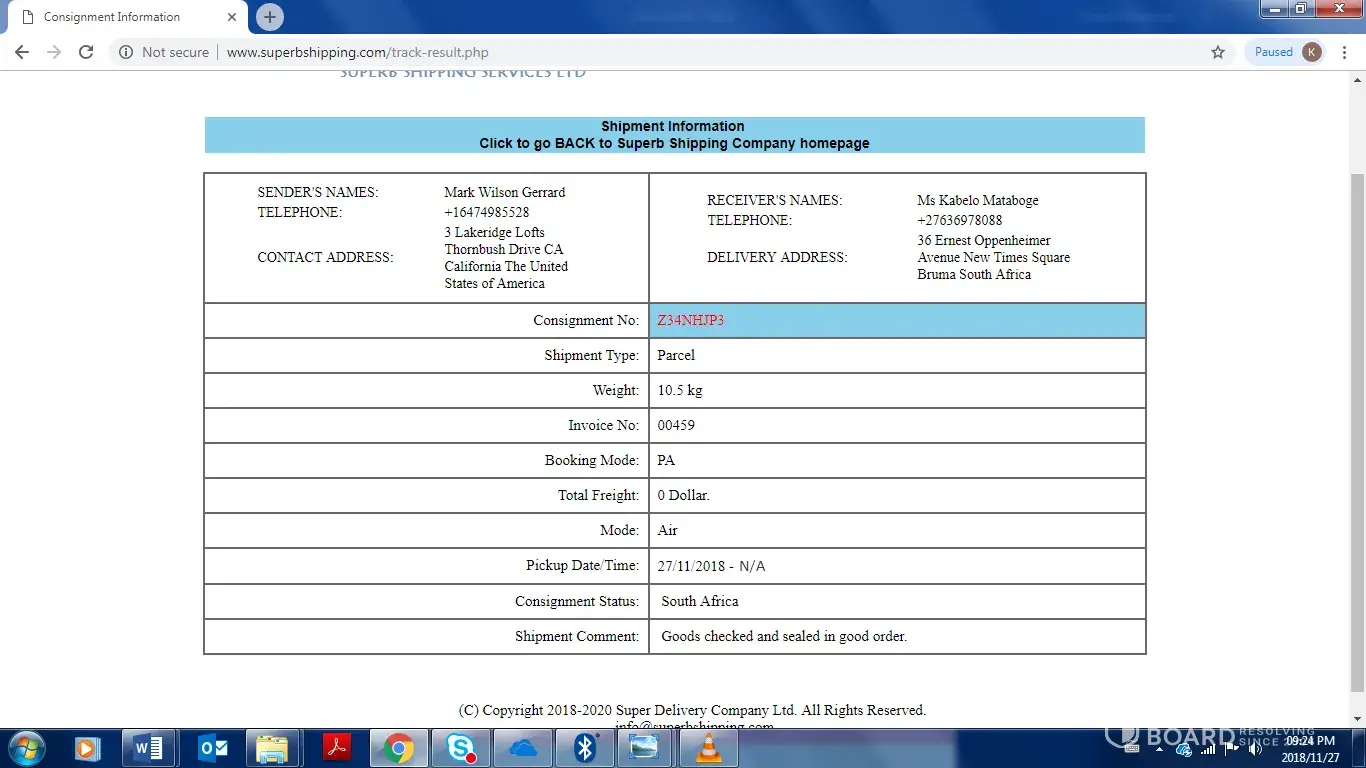Open Word from the taskbar
The image size is (1366, 768).
[149, 748]
